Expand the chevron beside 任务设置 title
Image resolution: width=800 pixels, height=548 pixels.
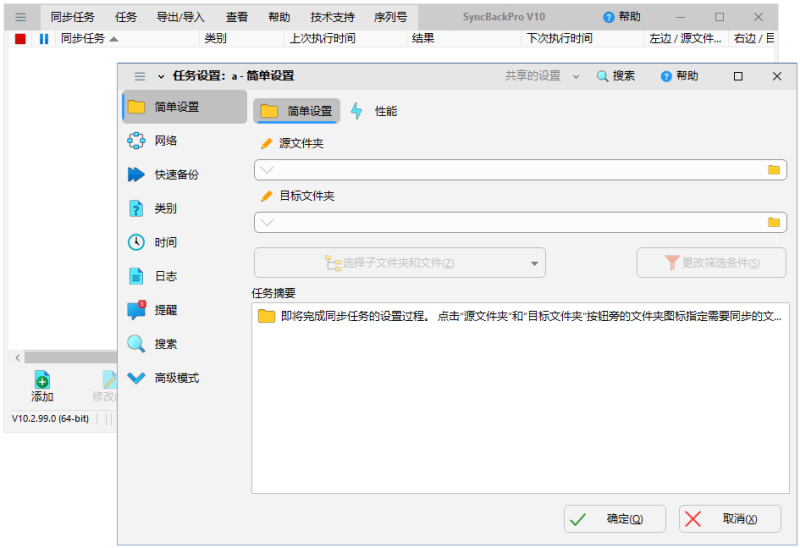pos(161,77)
